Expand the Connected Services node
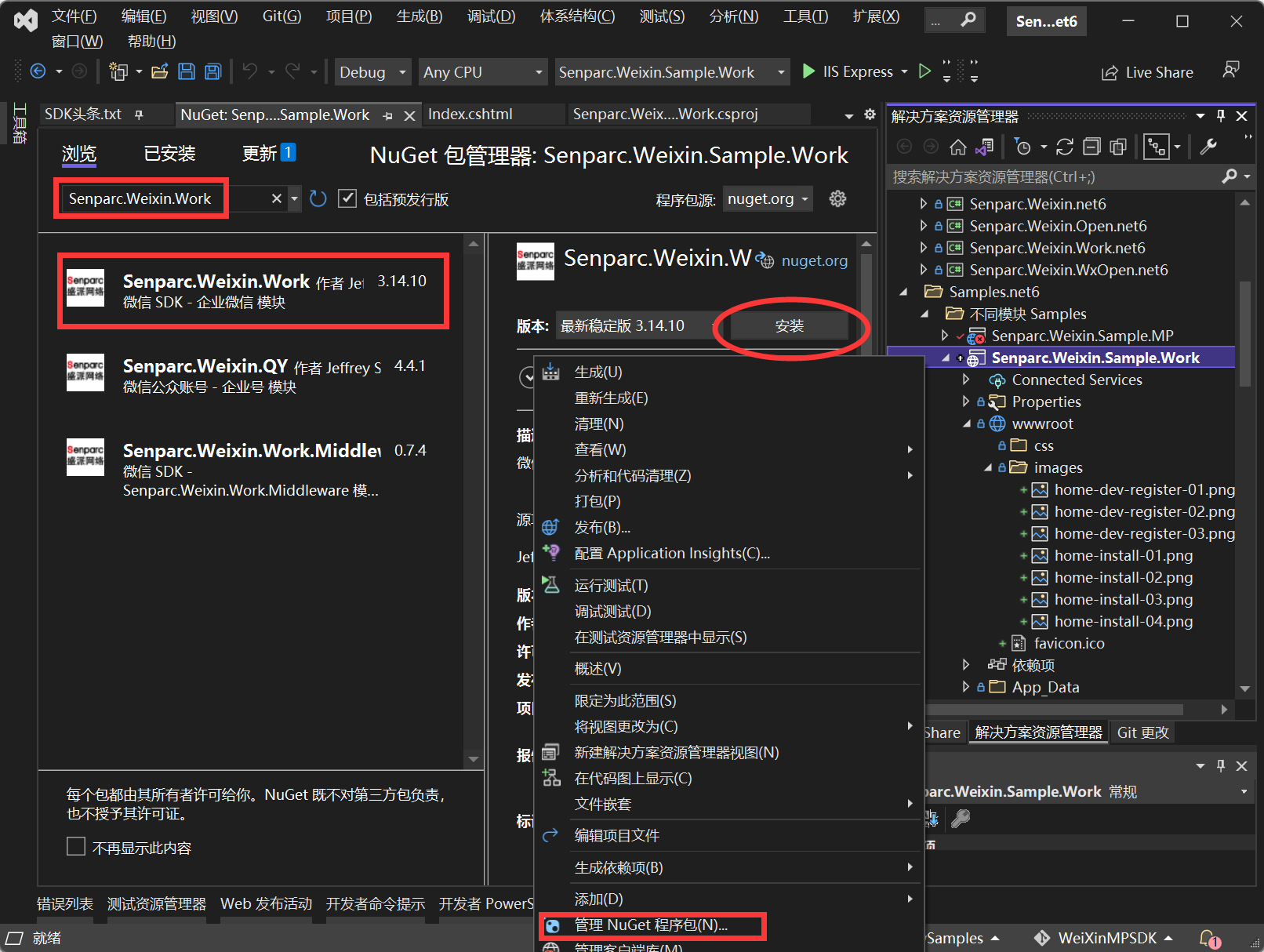Screen dimensions: 1264x952 [x=966, y=380]
